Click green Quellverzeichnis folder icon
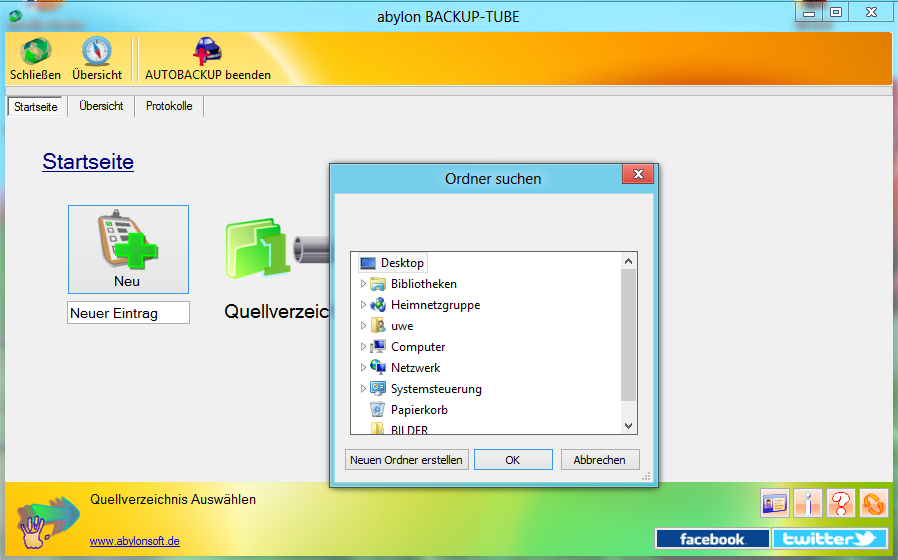Screen dimensions: 898x560 (x=256, y=248)
